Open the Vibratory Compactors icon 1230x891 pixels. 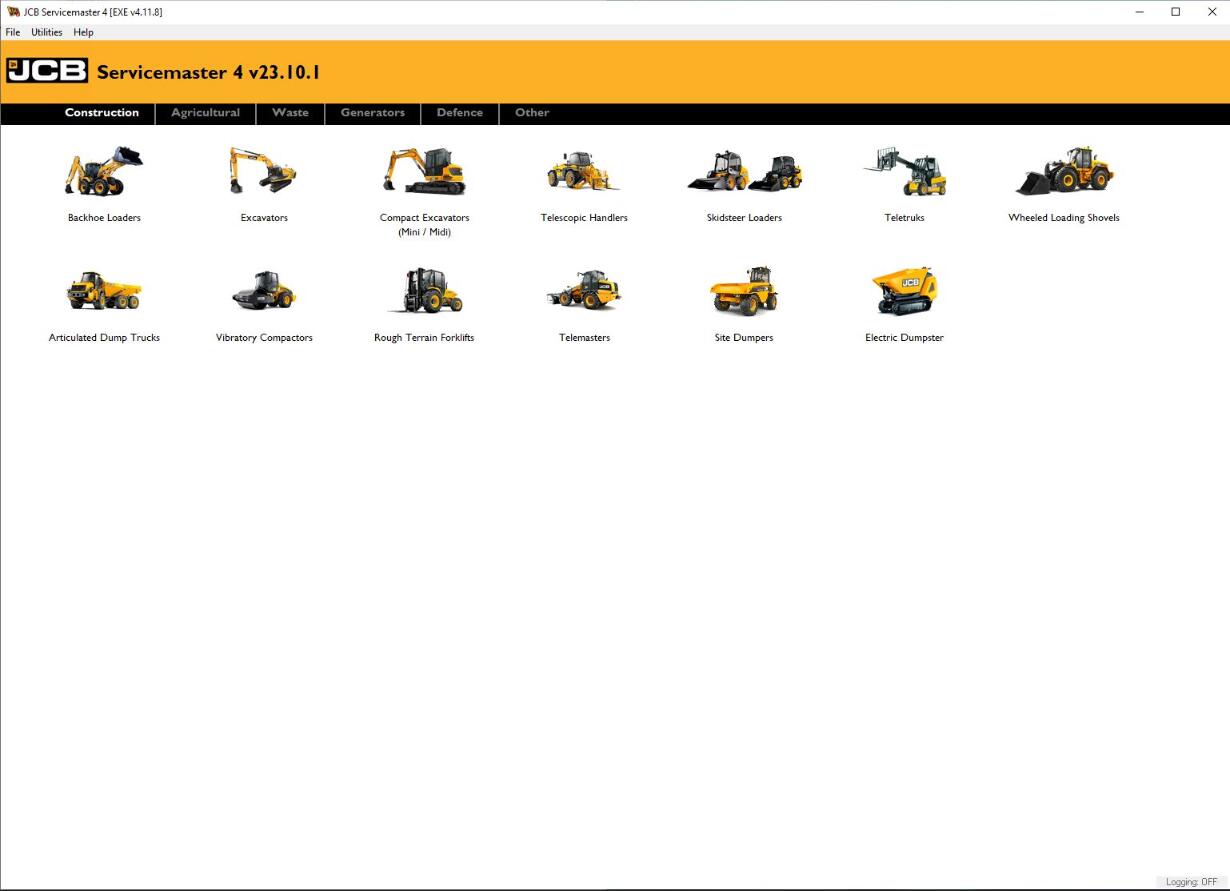coord(264,291)
